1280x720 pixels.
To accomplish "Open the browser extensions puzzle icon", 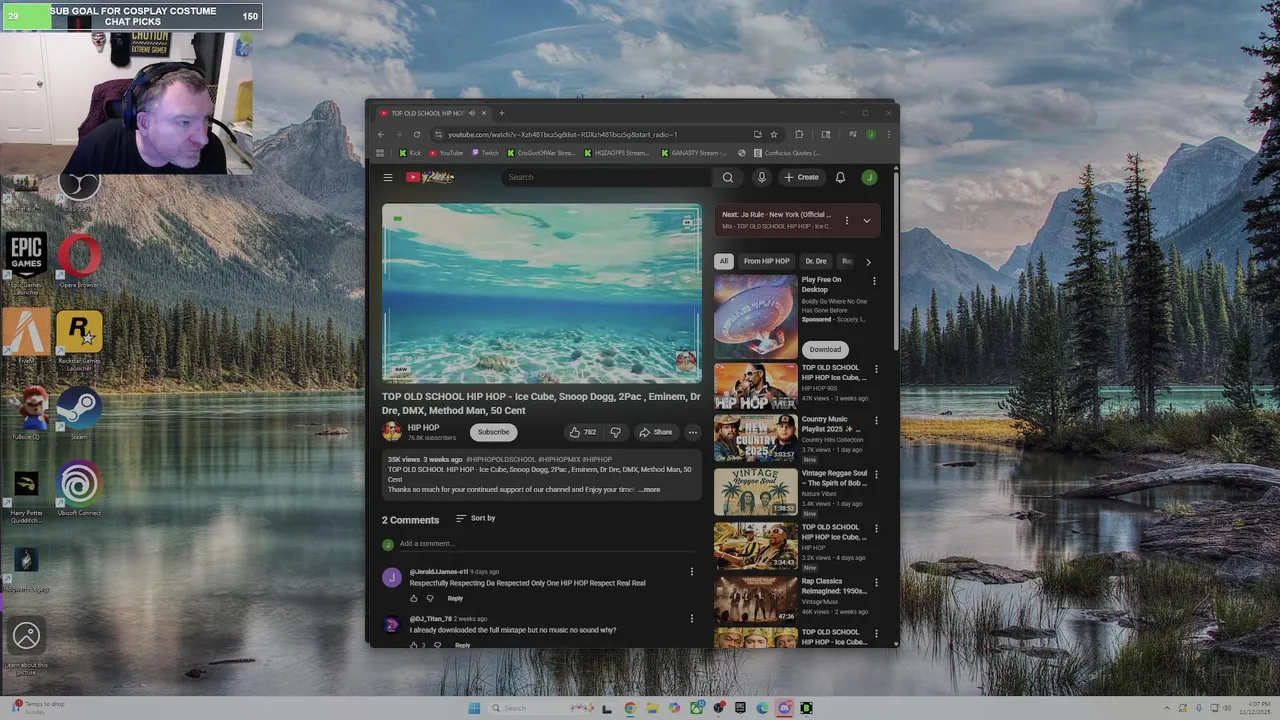I will coord(799,134).
